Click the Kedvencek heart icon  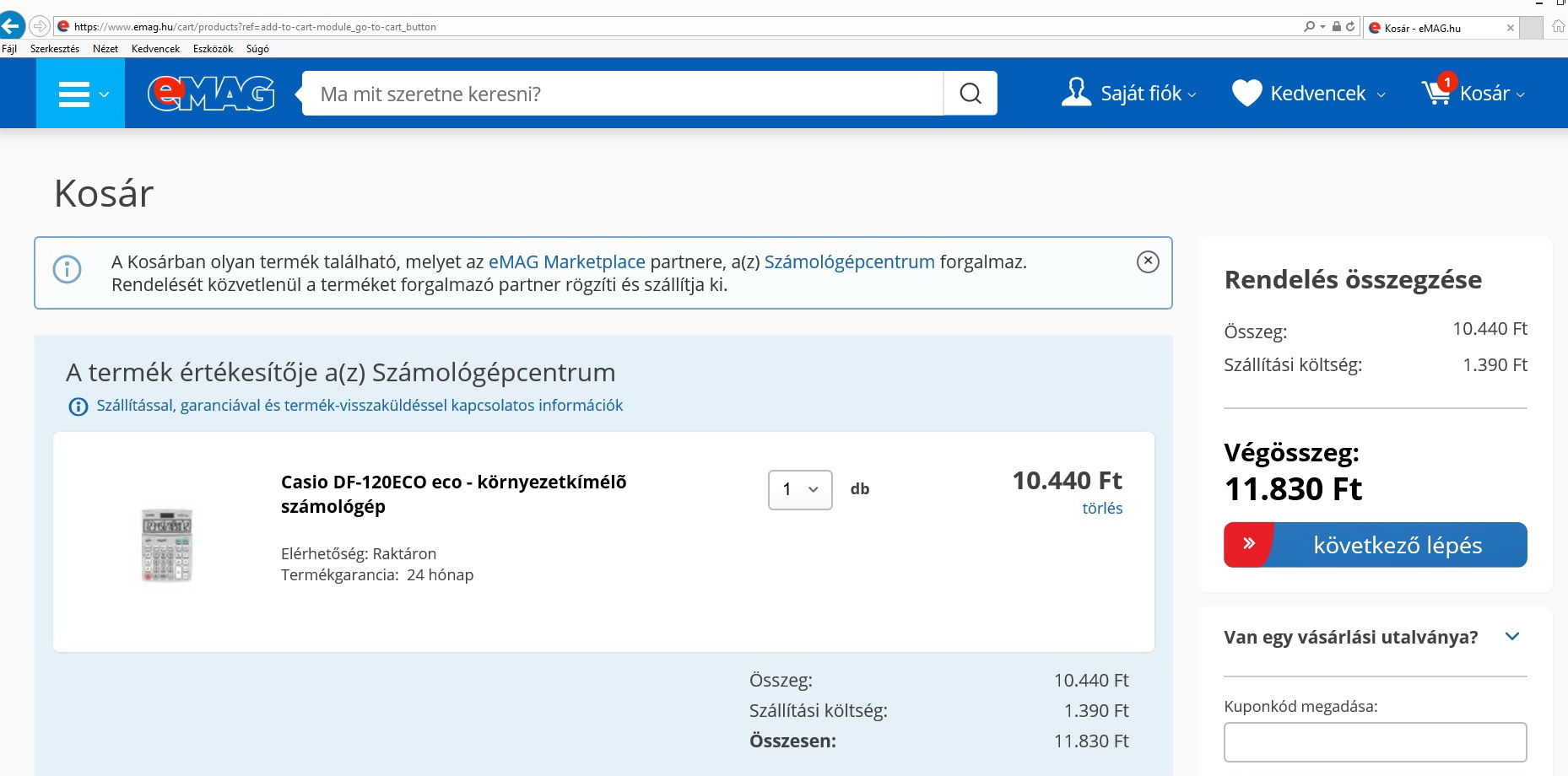click(x=1246, y=93)
